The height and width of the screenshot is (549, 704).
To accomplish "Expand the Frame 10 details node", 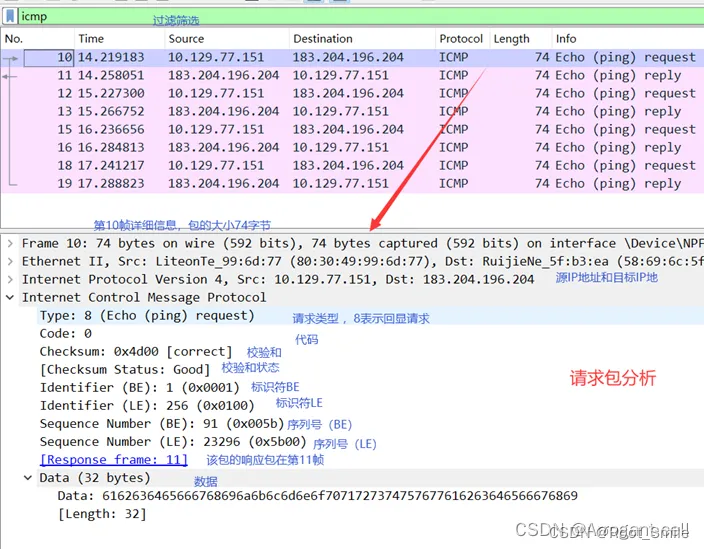I will (10, 243).
